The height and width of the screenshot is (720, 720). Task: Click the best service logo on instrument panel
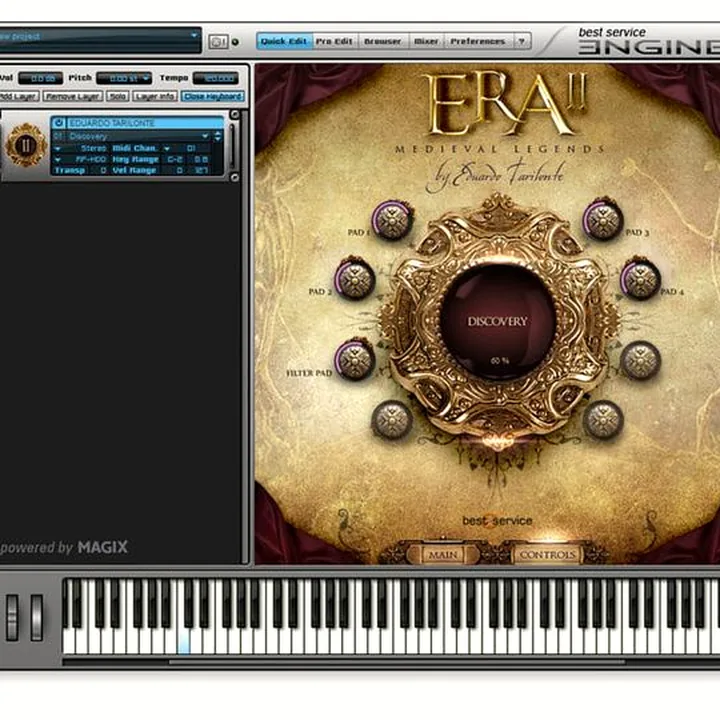click(497, 521)
